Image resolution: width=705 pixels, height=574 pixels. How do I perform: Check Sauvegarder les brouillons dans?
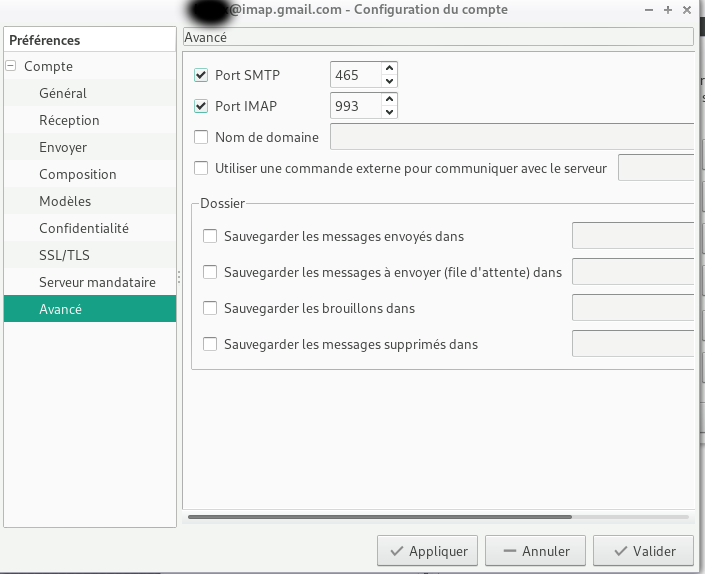point(210,308)
